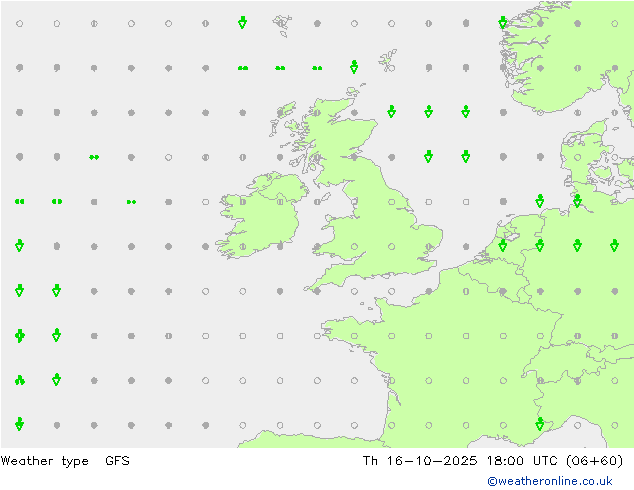The height and width of the screenshot is (490, 634).
Task: Click the green shower symbol over the Netherlands
Action: coord(503,245)
